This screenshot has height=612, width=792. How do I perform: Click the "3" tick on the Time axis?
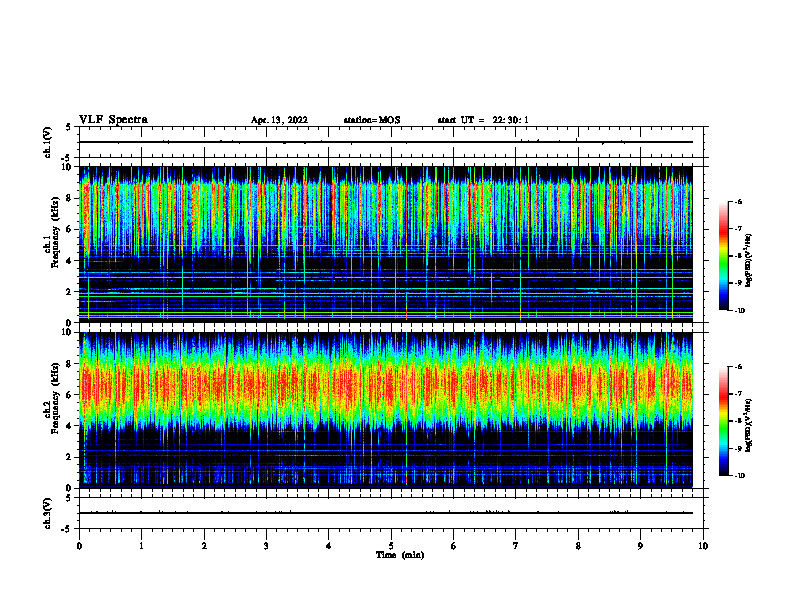click(266, 546)
